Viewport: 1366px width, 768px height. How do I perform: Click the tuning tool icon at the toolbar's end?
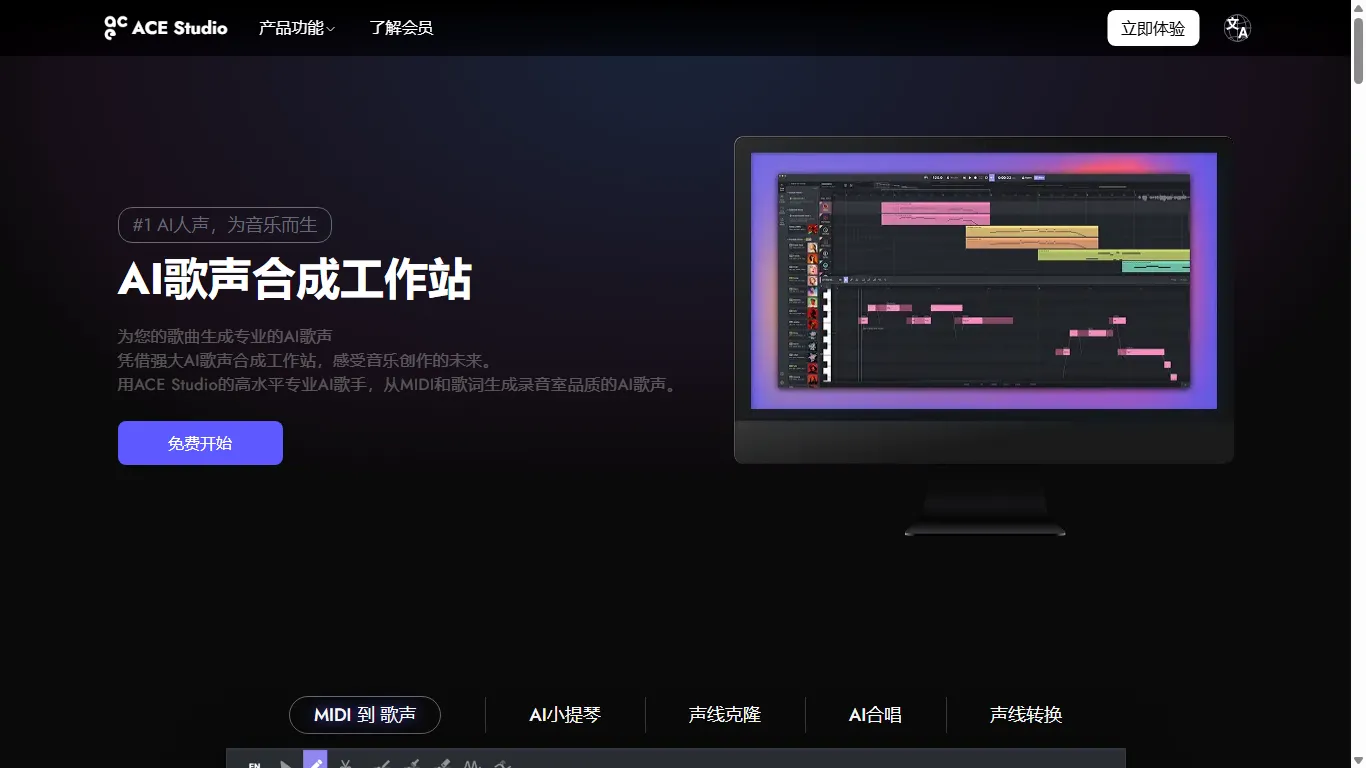(x=502, y=765)
